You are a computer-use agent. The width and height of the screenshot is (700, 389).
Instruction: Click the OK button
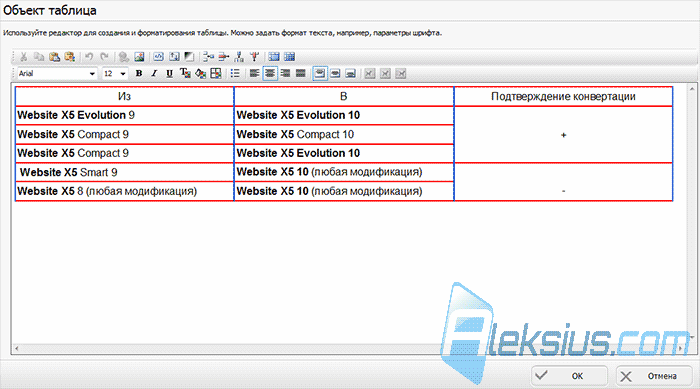(x=569, y=376)
